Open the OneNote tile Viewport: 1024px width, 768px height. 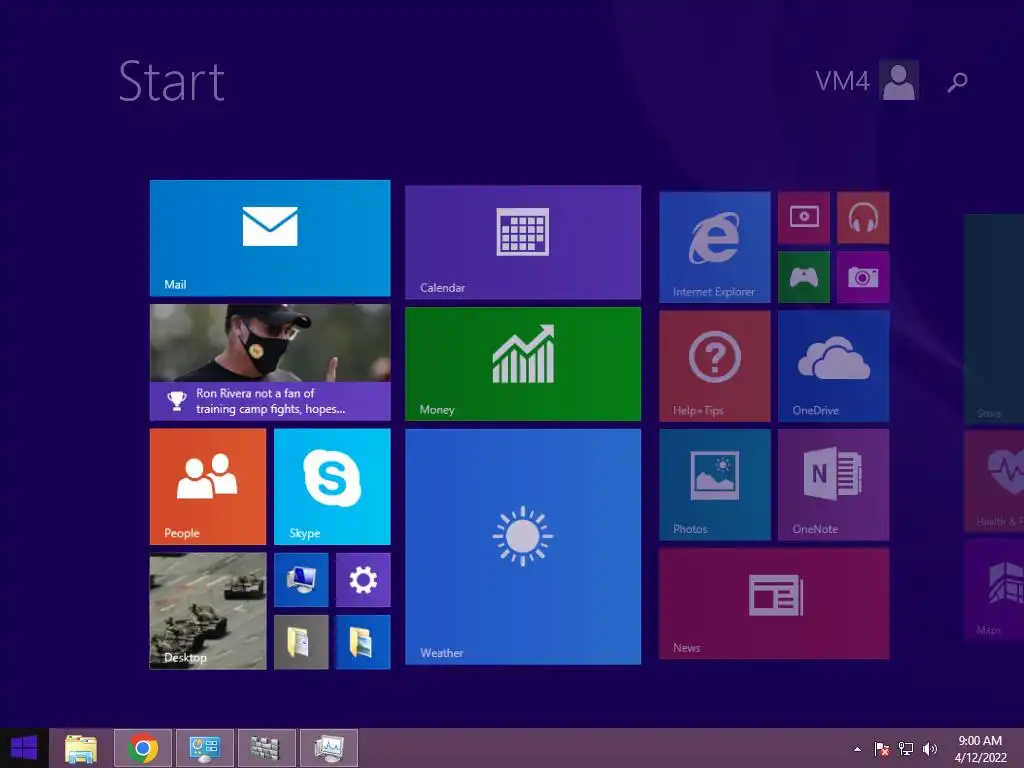833,485
